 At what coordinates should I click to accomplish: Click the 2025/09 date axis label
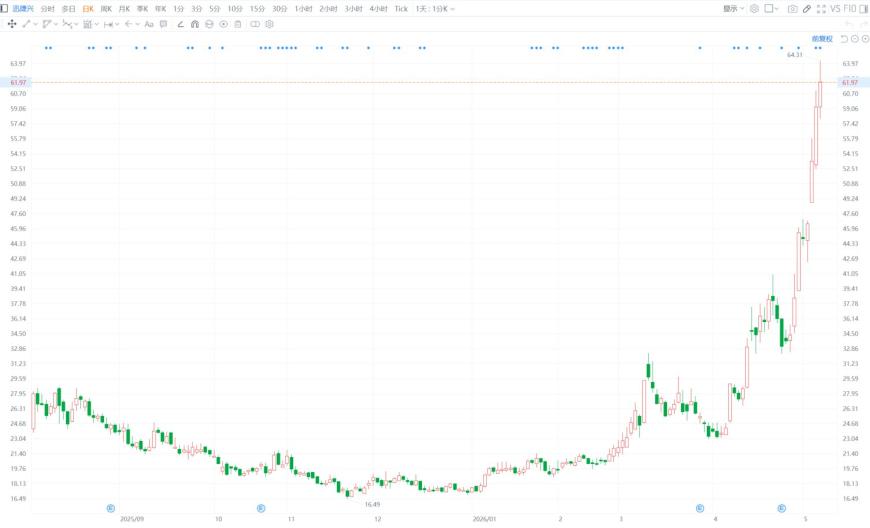coord(132,519)
